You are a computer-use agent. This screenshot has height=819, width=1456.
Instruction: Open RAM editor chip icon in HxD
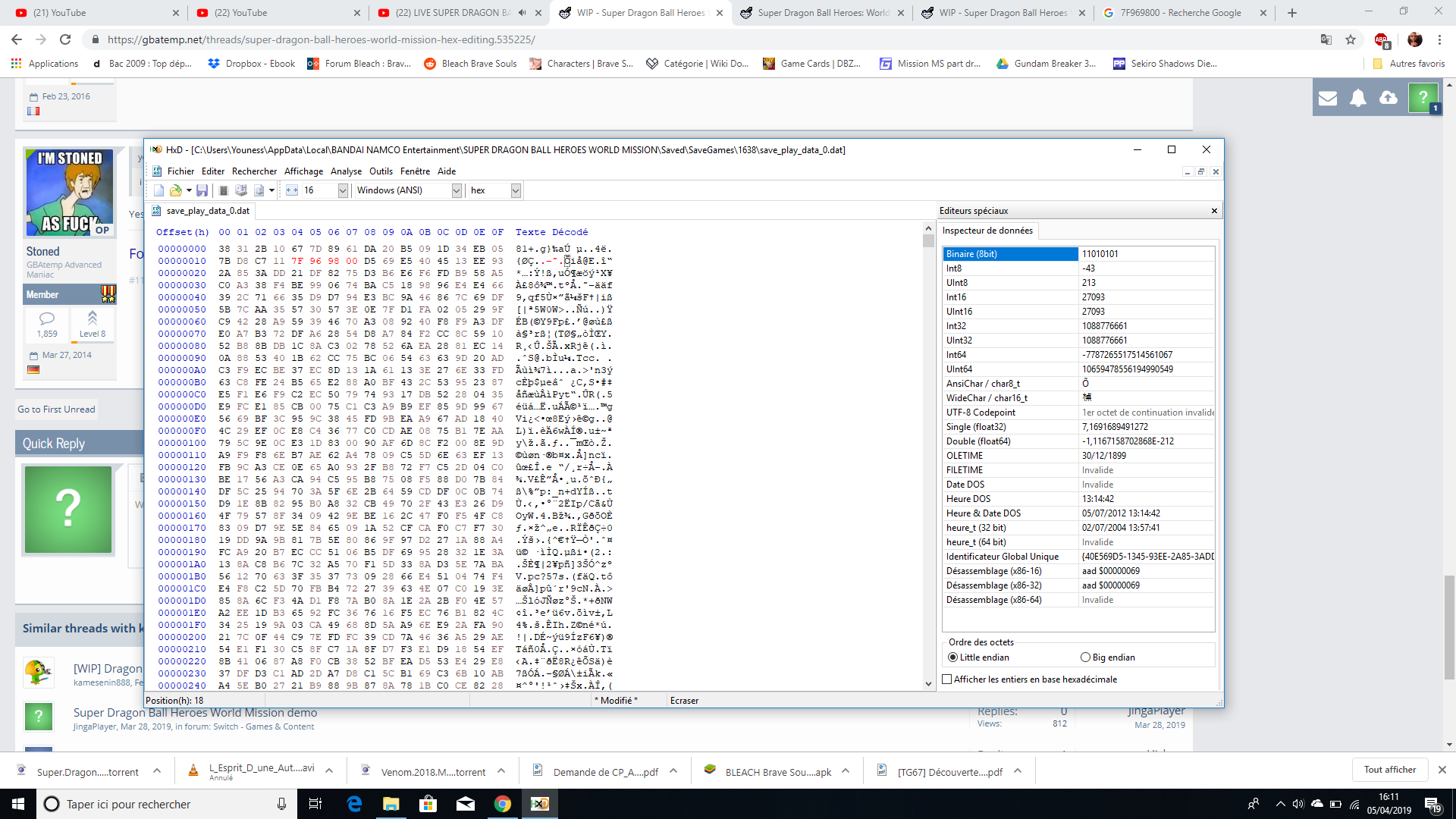(223, 190)
